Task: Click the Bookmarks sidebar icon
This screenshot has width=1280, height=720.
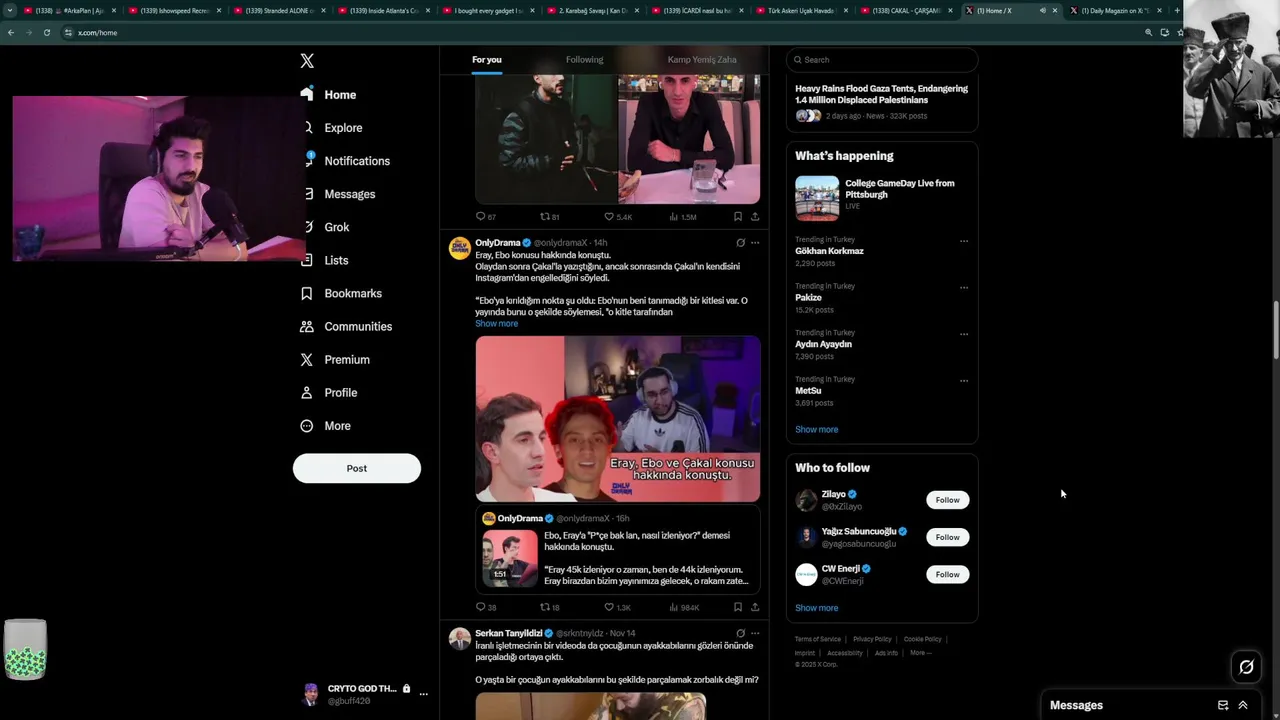Action: click(x=306, y=293)
